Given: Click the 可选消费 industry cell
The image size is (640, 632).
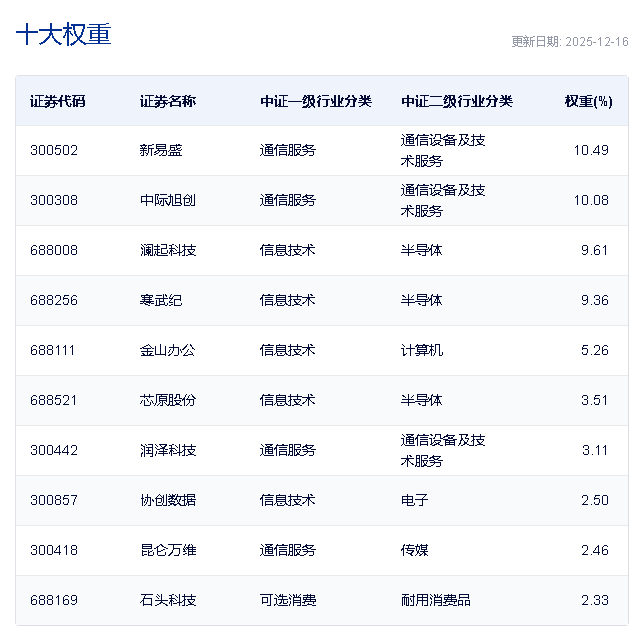Looking at the screenshot, I should pos(288,600).
